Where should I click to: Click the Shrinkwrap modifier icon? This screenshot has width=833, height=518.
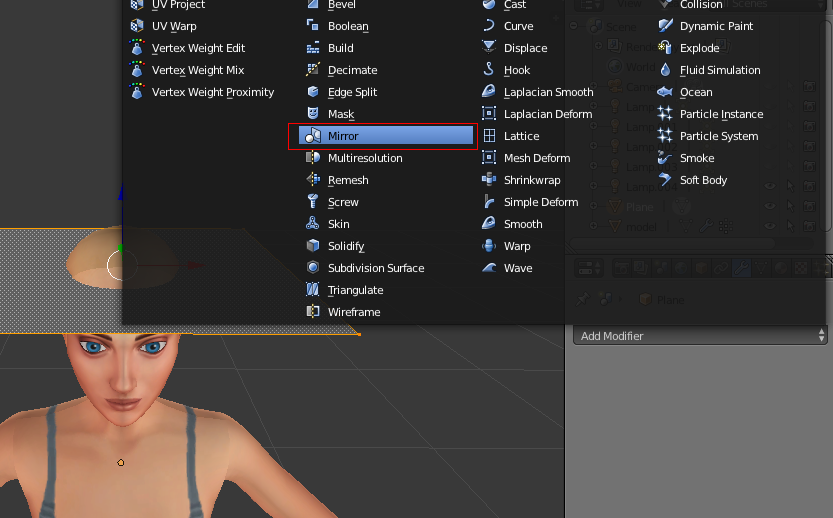pos(489,180)
